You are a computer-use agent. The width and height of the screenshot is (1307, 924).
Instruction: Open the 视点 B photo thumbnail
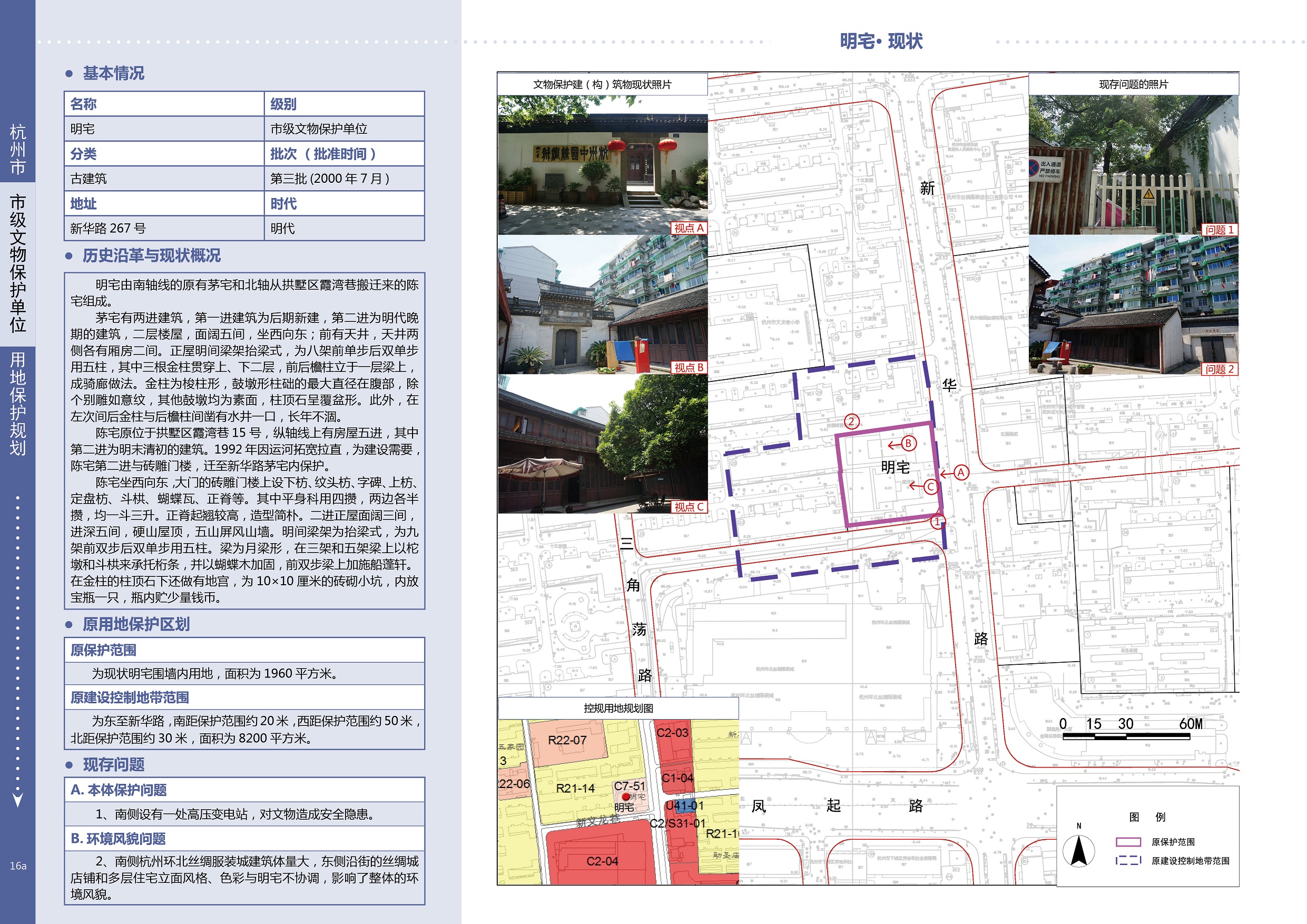click(x=602, y=304)
